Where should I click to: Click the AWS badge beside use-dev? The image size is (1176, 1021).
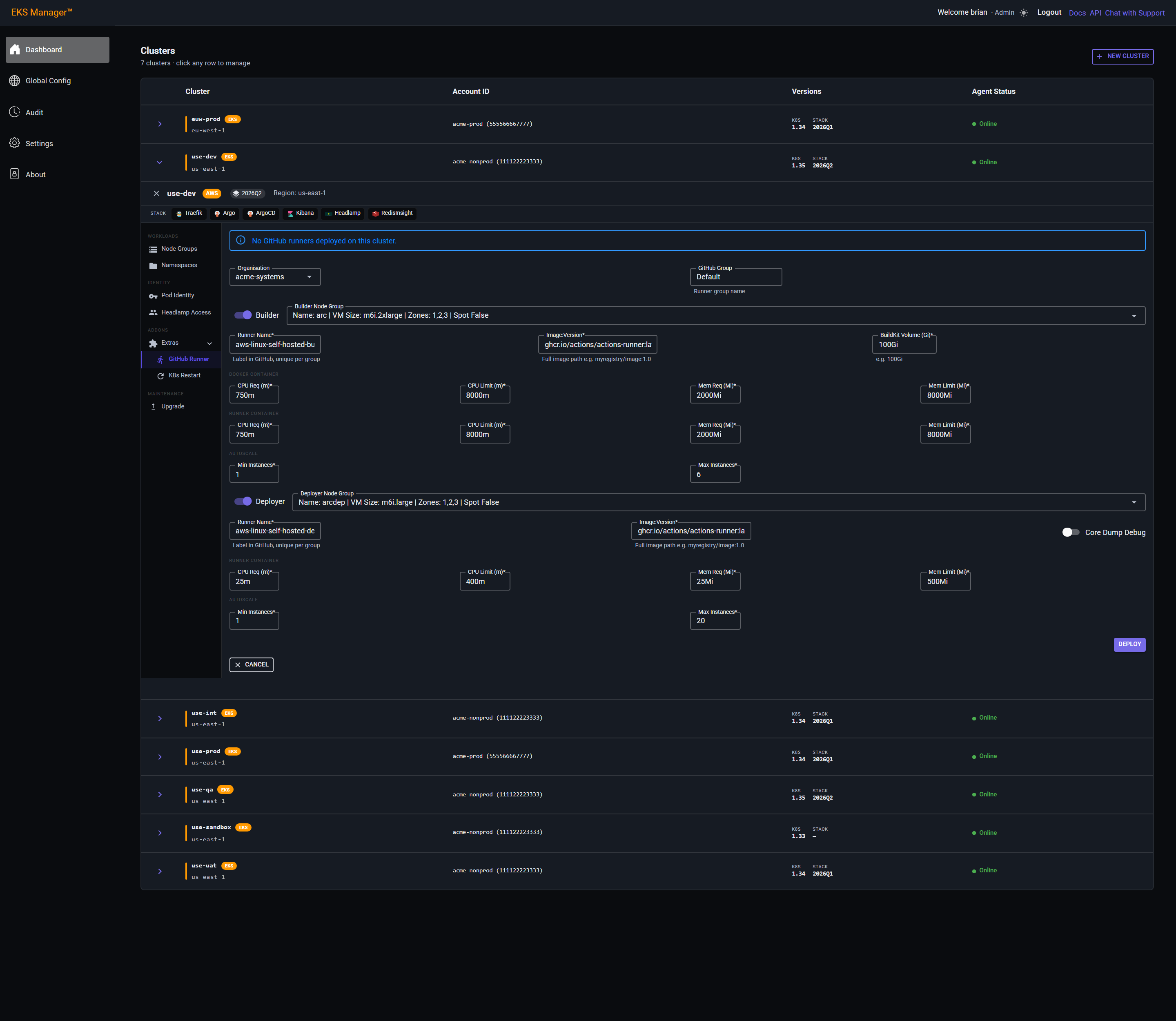click(212, 193)
